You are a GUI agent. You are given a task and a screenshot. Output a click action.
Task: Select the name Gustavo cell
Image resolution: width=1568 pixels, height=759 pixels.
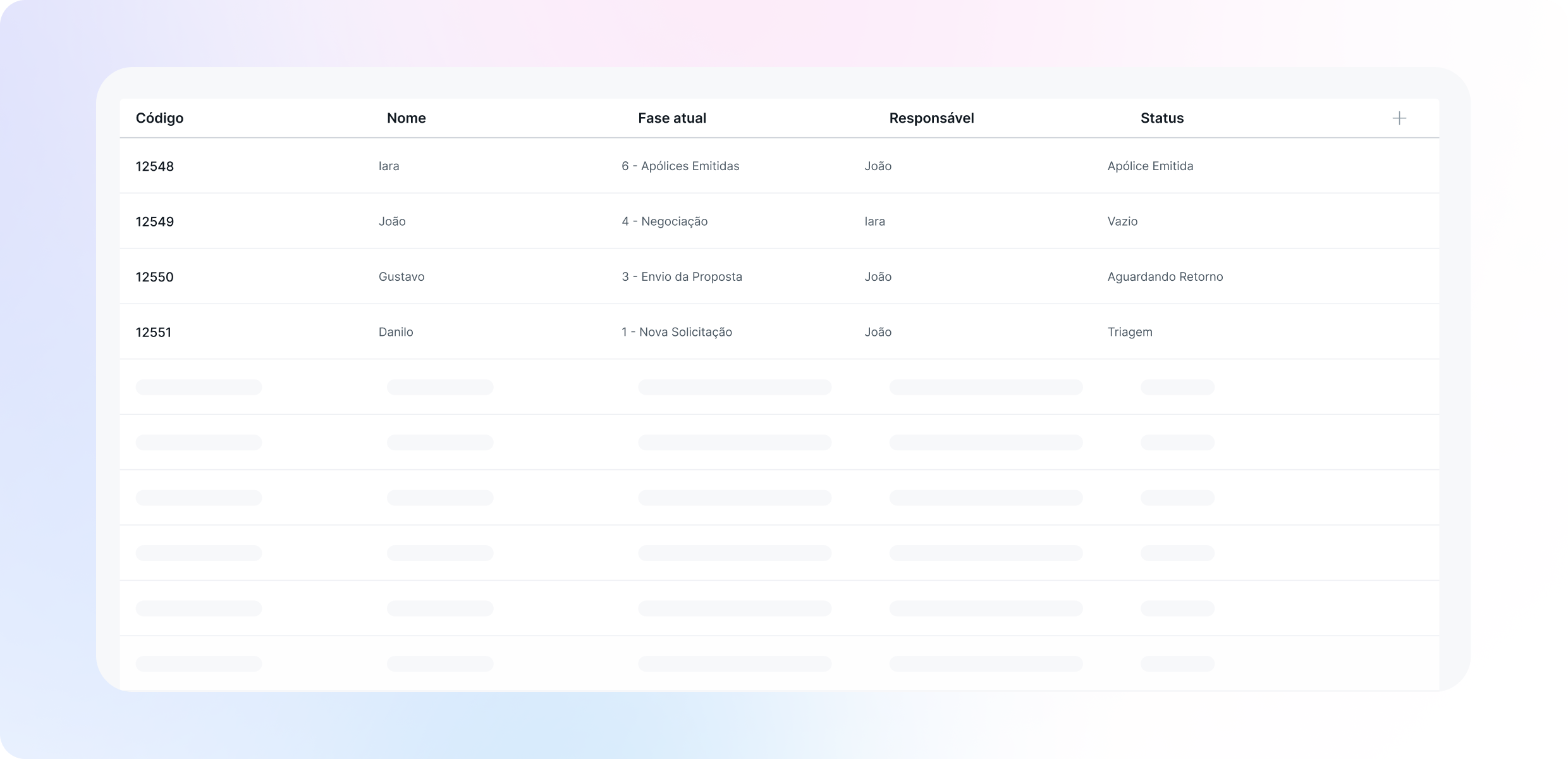click(401, 277)
